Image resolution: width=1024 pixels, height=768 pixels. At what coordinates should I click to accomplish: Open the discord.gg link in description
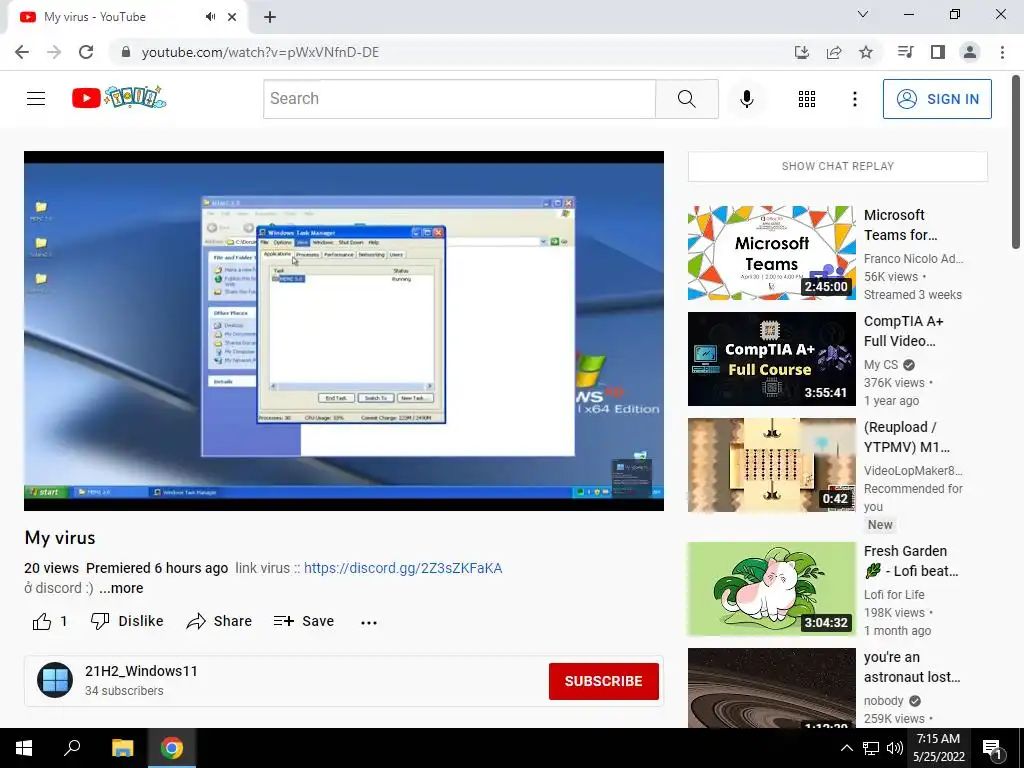(x=403, y=568)
